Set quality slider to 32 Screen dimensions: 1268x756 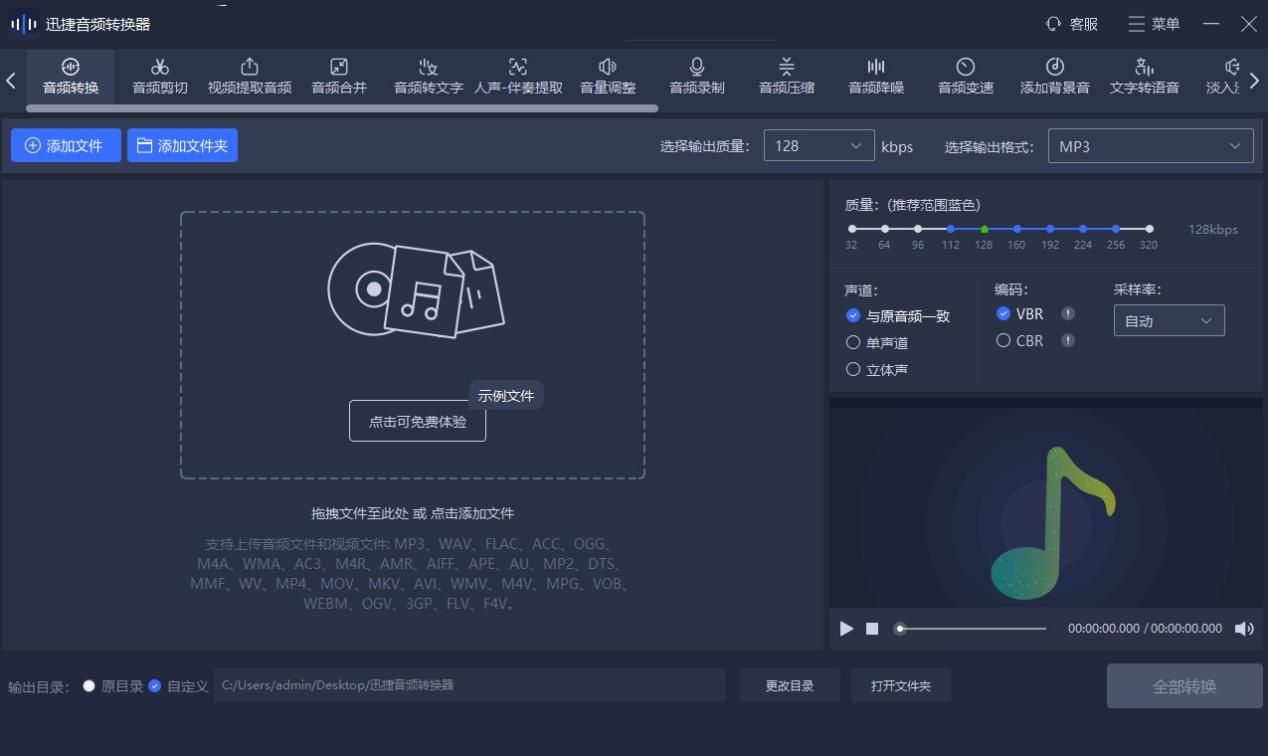pos(852,229)
